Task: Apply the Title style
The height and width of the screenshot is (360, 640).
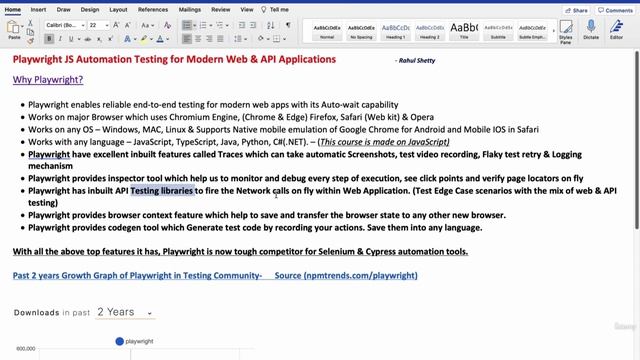Action: 464,31
